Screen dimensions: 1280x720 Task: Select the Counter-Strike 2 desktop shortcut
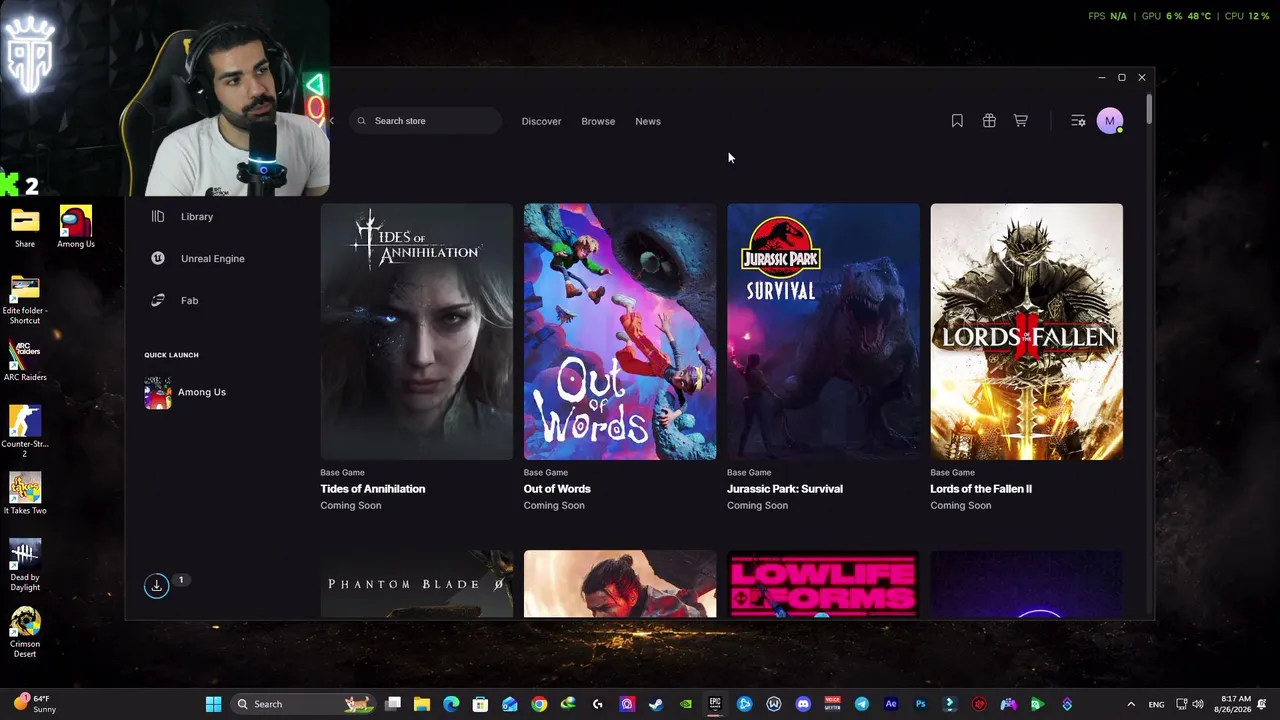[x=25, y=432]
